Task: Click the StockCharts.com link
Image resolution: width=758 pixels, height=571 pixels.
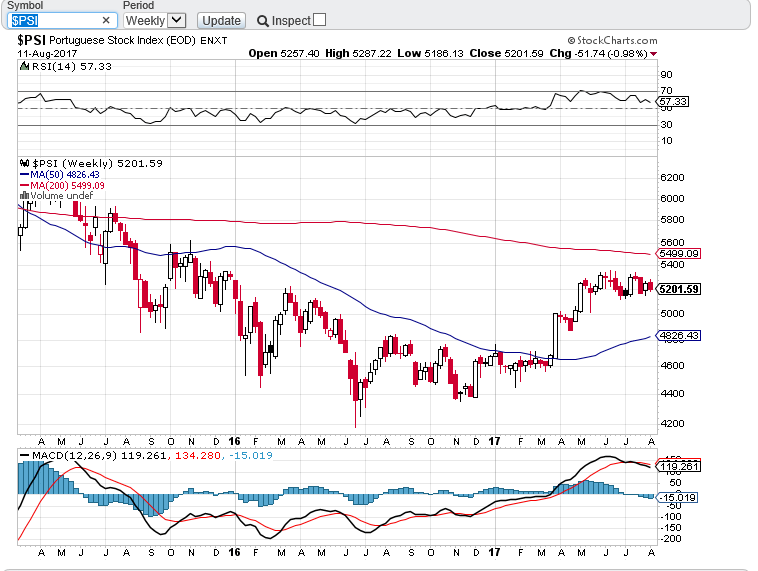Action: tap(612, 41)
